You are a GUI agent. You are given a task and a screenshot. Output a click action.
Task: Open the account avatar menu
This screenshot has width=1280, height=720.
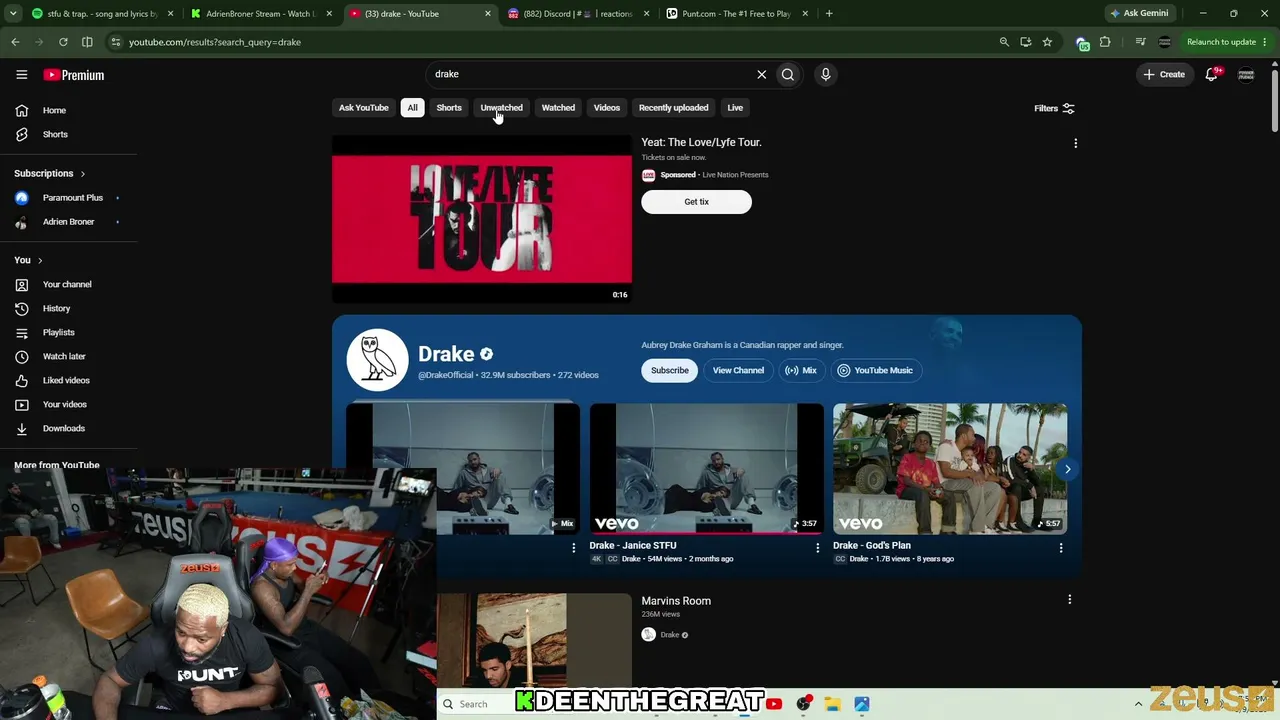click(x=1246, y=75)
